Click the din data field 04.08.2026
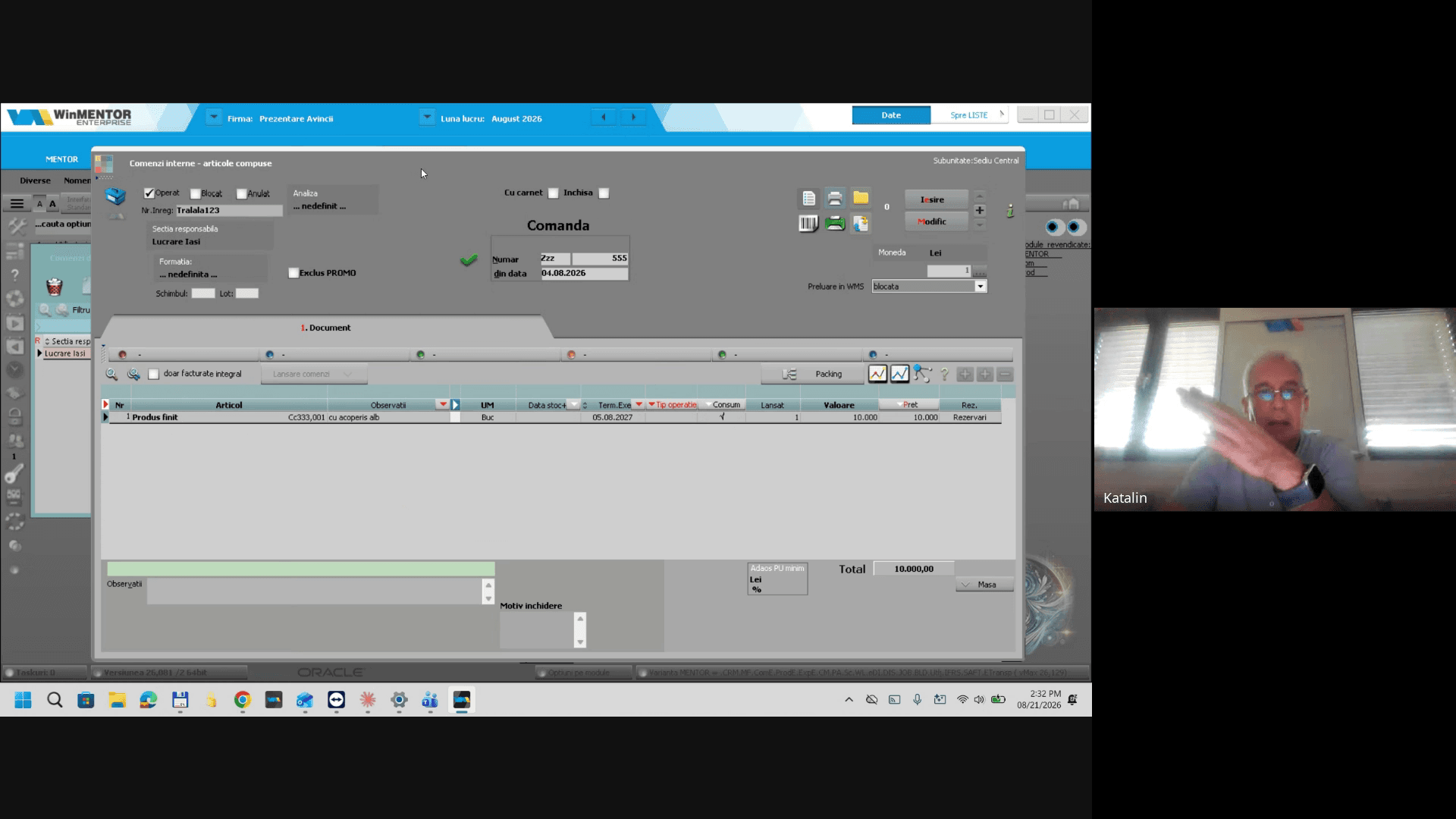1456x819 pixels. click(x=584, y=273)
